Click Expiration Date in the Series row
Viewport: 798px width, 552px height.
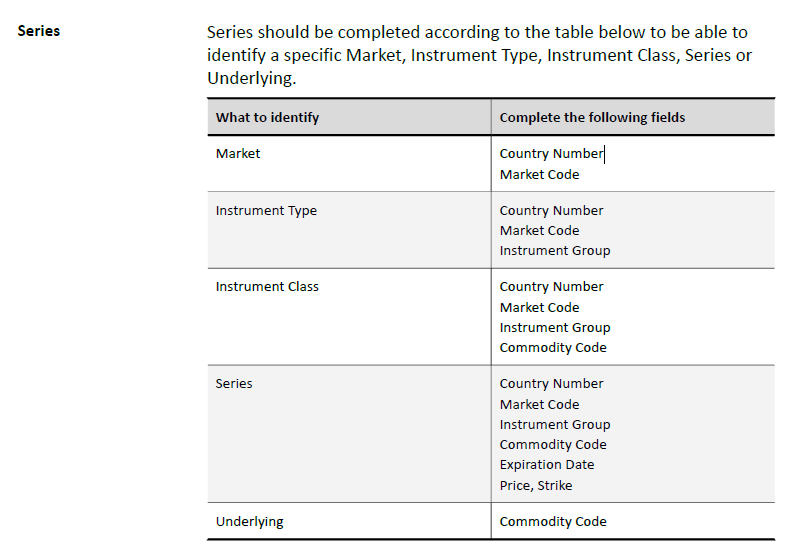tap(547, 464)
